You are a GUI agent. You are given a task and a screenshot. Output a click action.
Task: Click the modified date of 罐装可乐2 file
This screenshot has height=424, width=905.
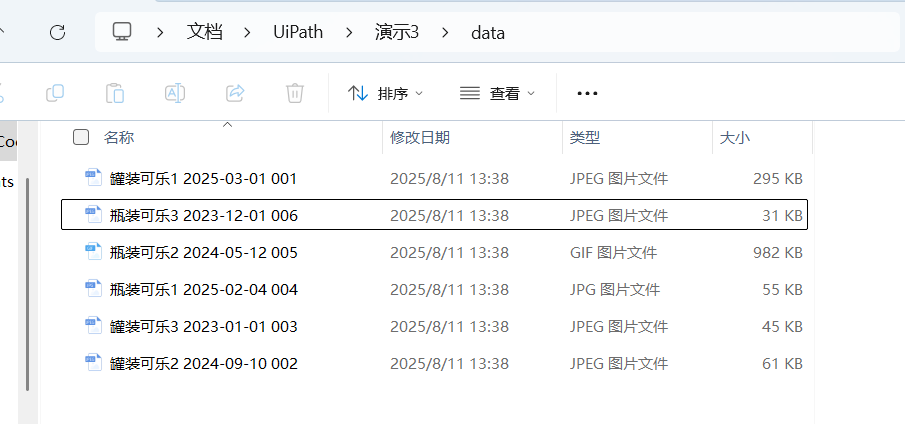pyautogui.click(x=449, y=363)
